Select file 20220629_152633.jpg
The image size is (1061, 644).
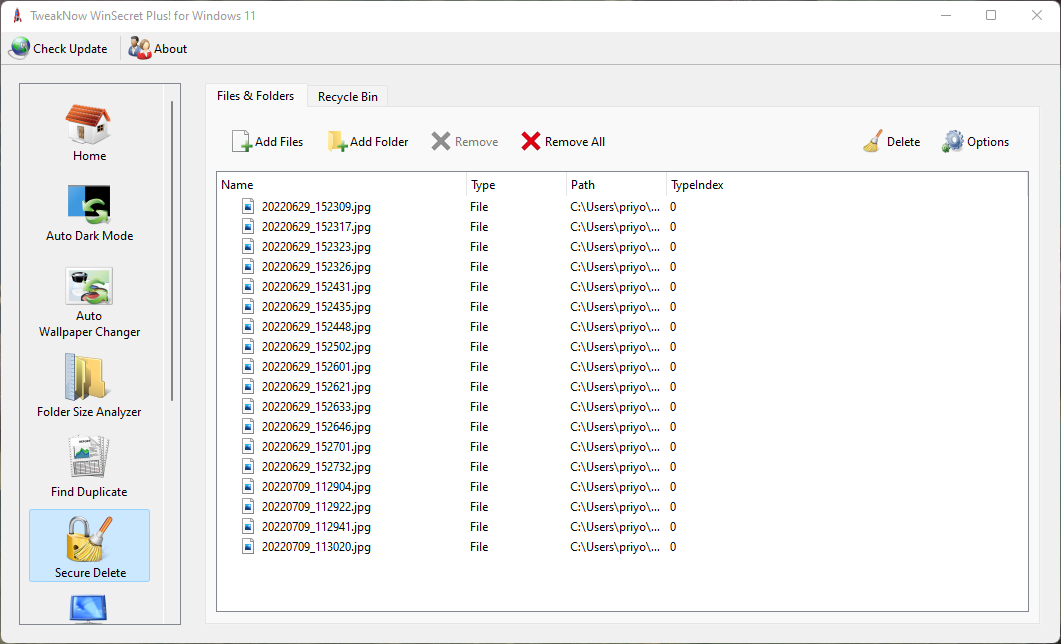[316, 407]
